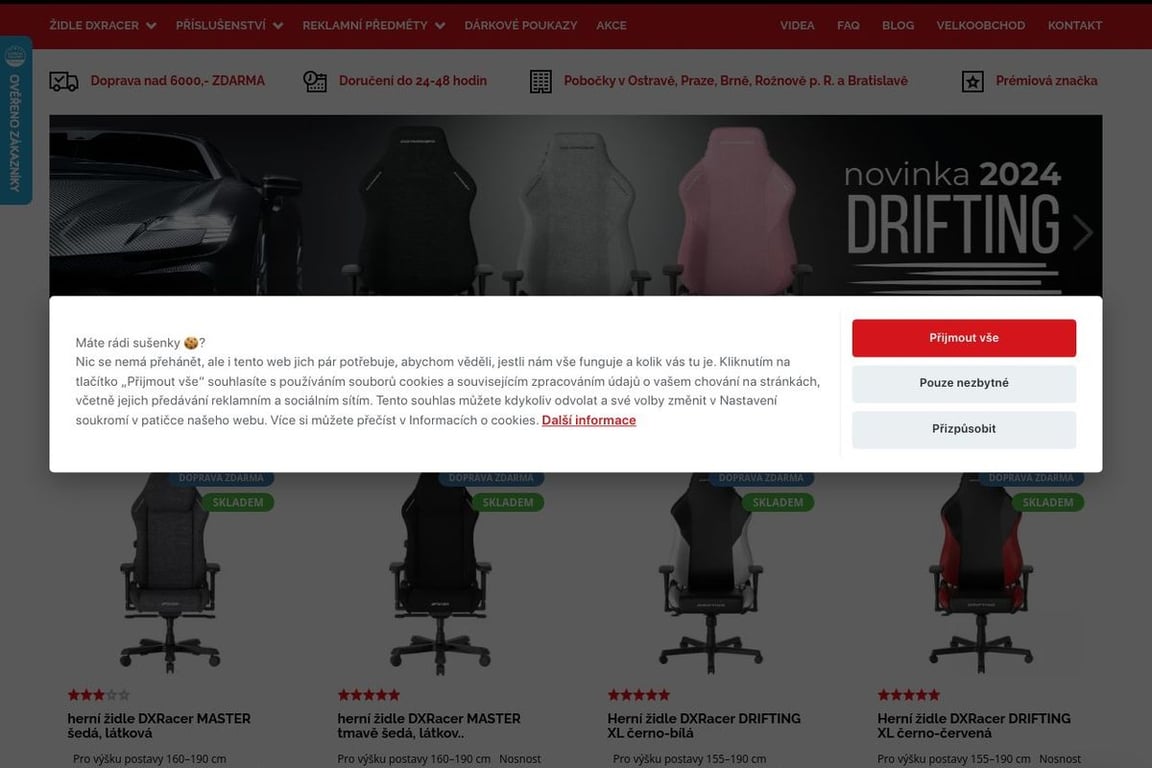Choose 'Pouze nezbytné' cookies
This screenshot has height=768, width=1152.
point(964,383)
